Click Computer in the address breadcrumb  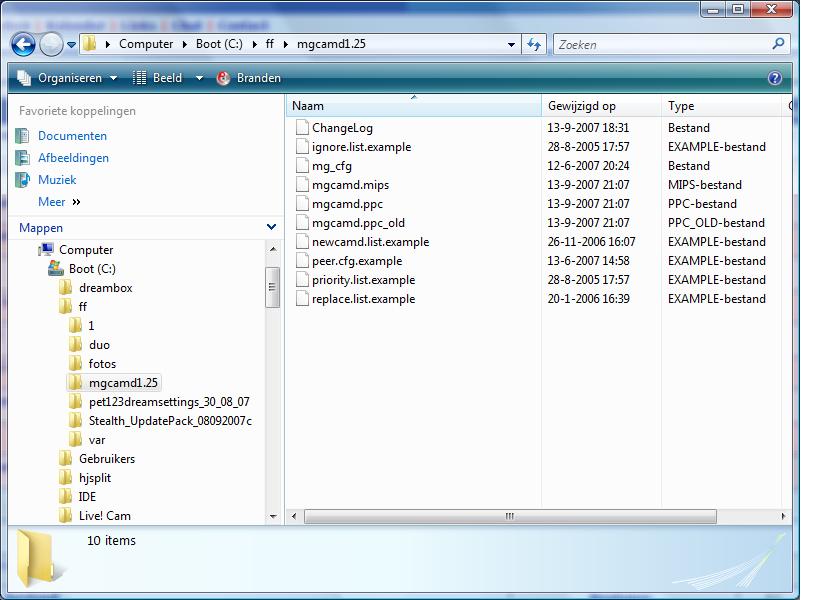pos(146,44)
